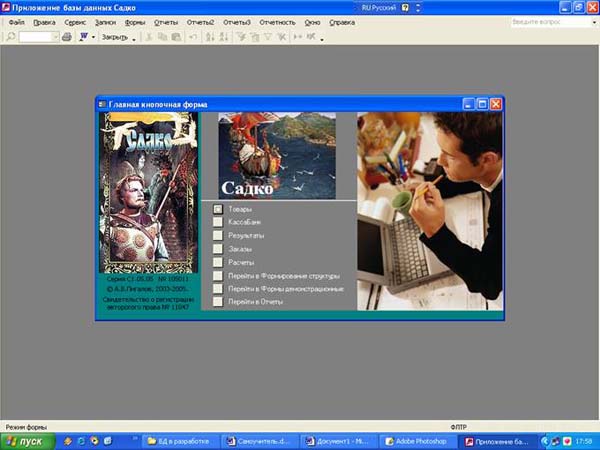Open the Файл menu
600x450 pixels.
(x=16, y=22)
